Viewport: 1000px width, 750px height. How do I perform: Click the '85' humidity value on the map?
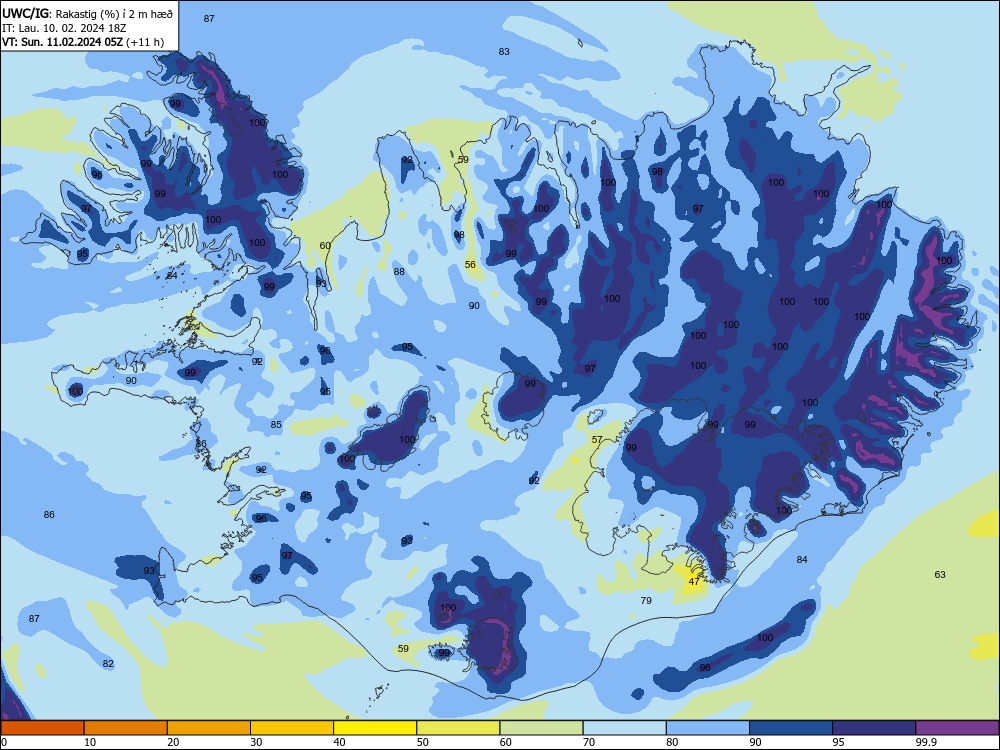coord(276,425)
